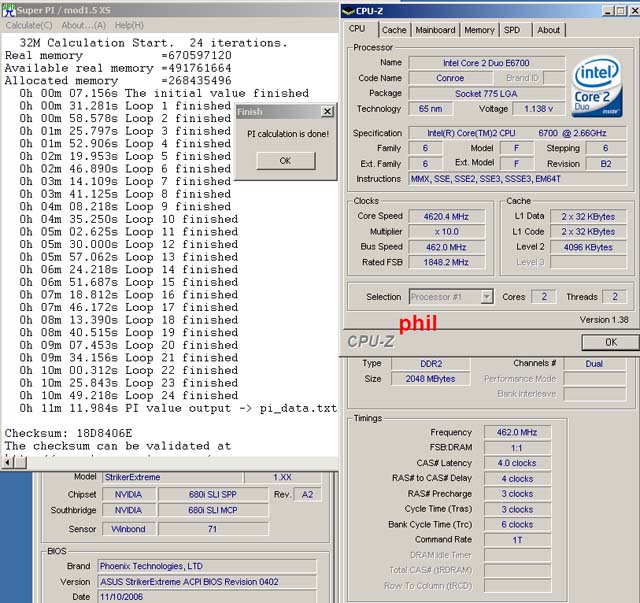Image resolution: width=640 pixels, height=603 pixels.
Task: Click the chipset Rev. value A2
Action: [x=307, y=494]
